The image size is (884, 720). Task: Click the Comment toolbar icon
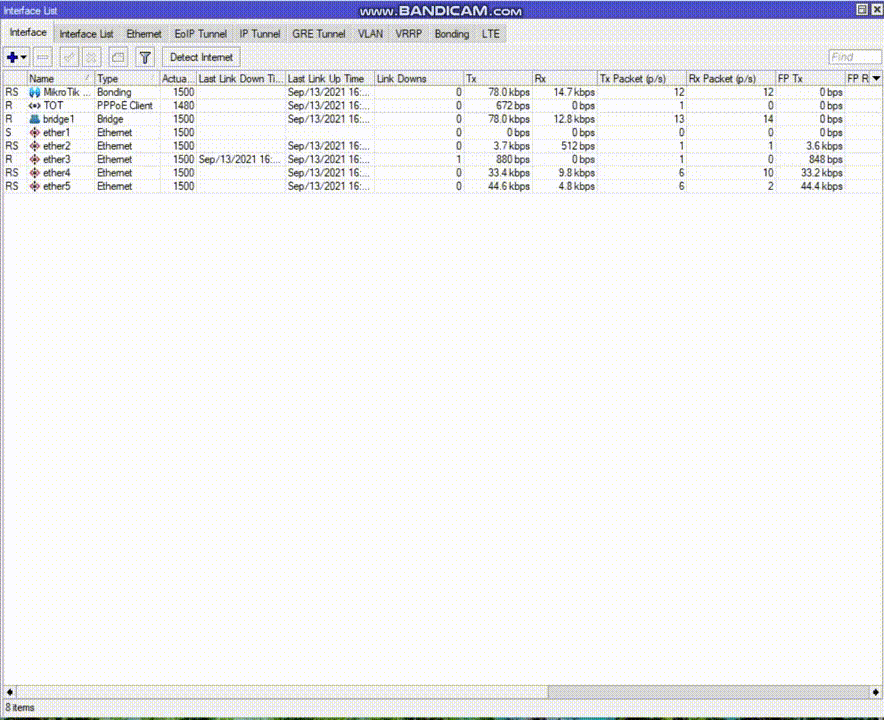(x=118, y=57)
